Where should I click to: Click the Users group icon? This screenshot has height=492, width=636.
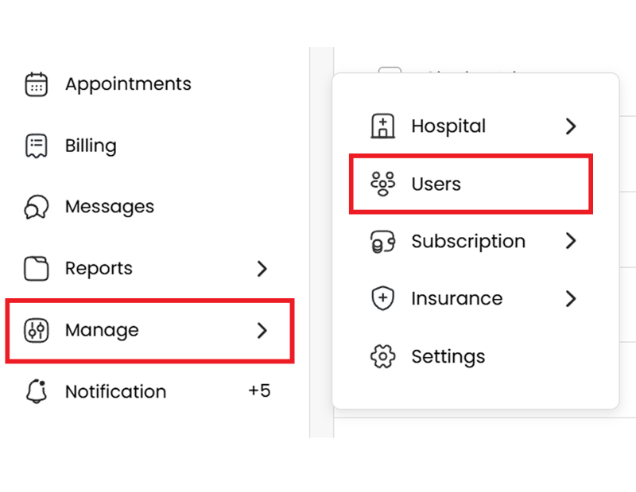[x=383, y=184]
